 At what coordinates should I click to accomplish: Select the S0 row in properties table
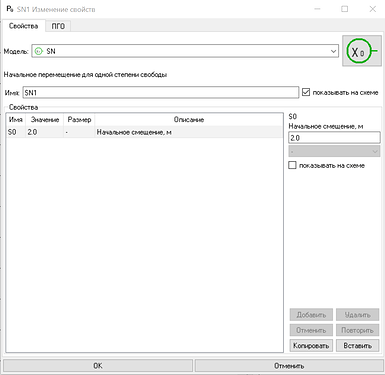click(144, 132)
